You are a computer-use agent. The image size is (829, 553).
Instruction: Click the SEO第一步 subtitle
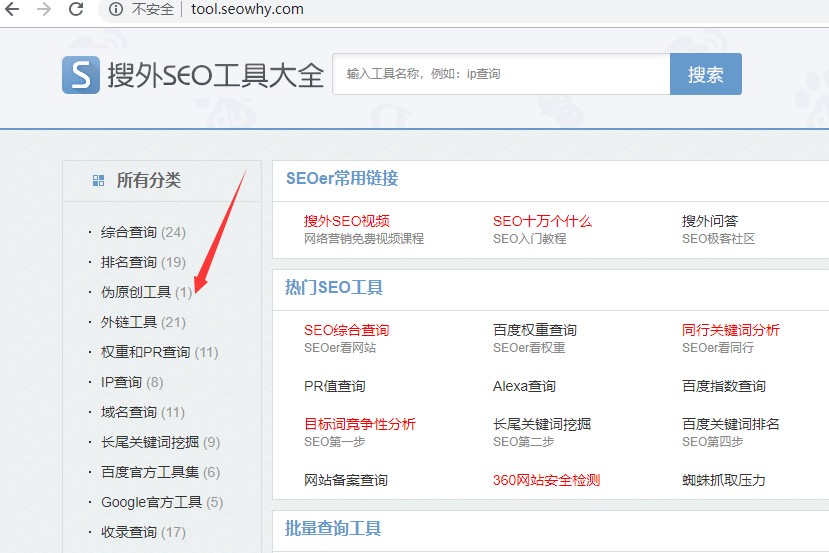(x=335, y=442)
